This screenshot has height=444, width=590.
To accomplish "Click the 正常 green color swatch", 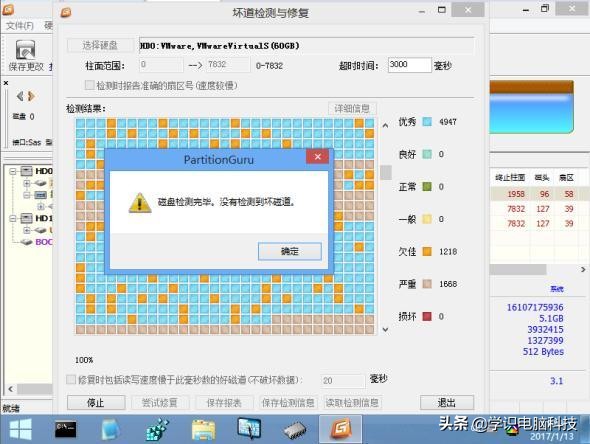I will tap(427, 186).
